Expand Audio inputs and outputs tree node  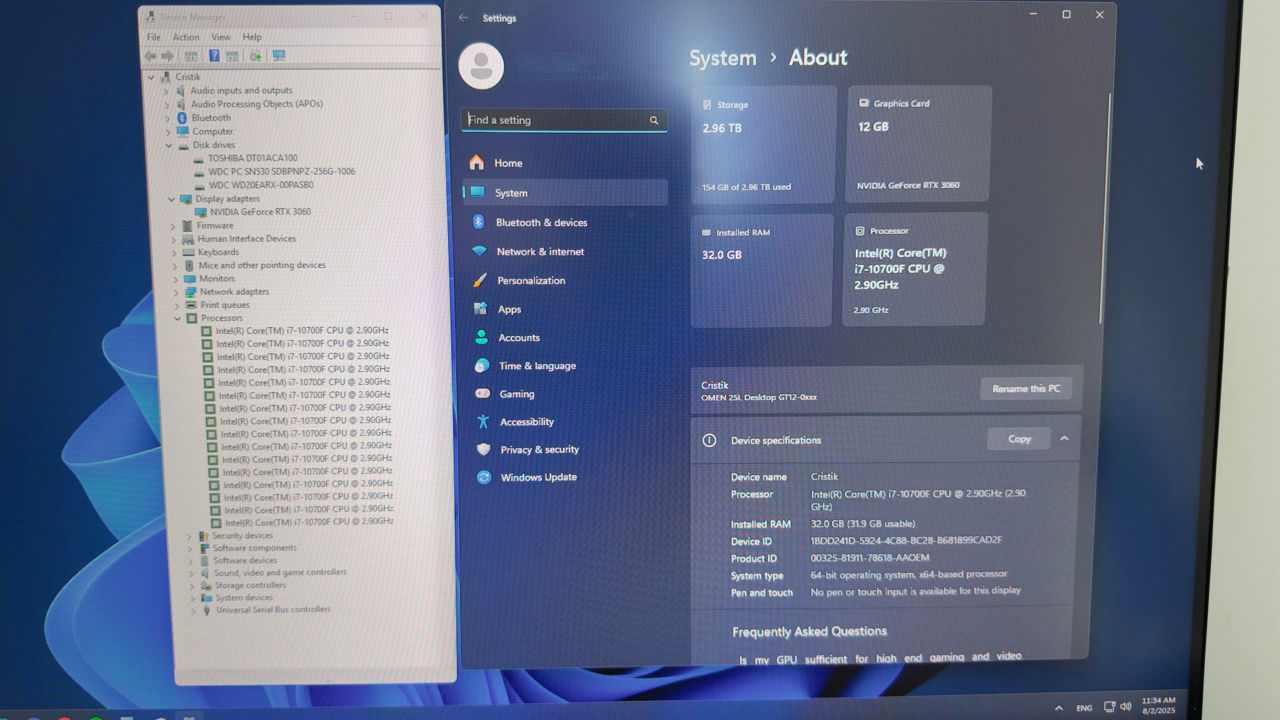[167, 91]
